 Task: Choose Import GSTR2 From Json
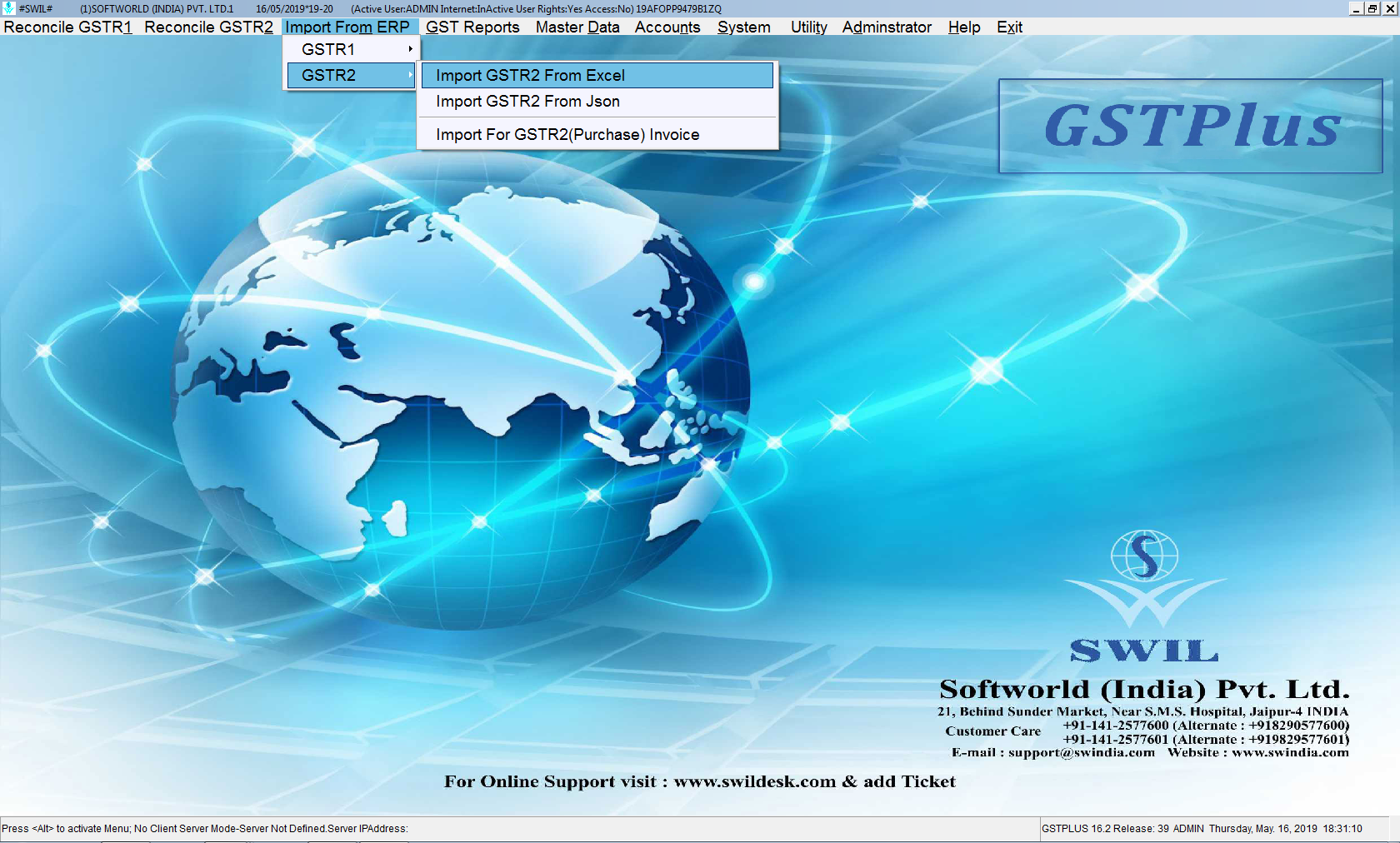(597, 101)
